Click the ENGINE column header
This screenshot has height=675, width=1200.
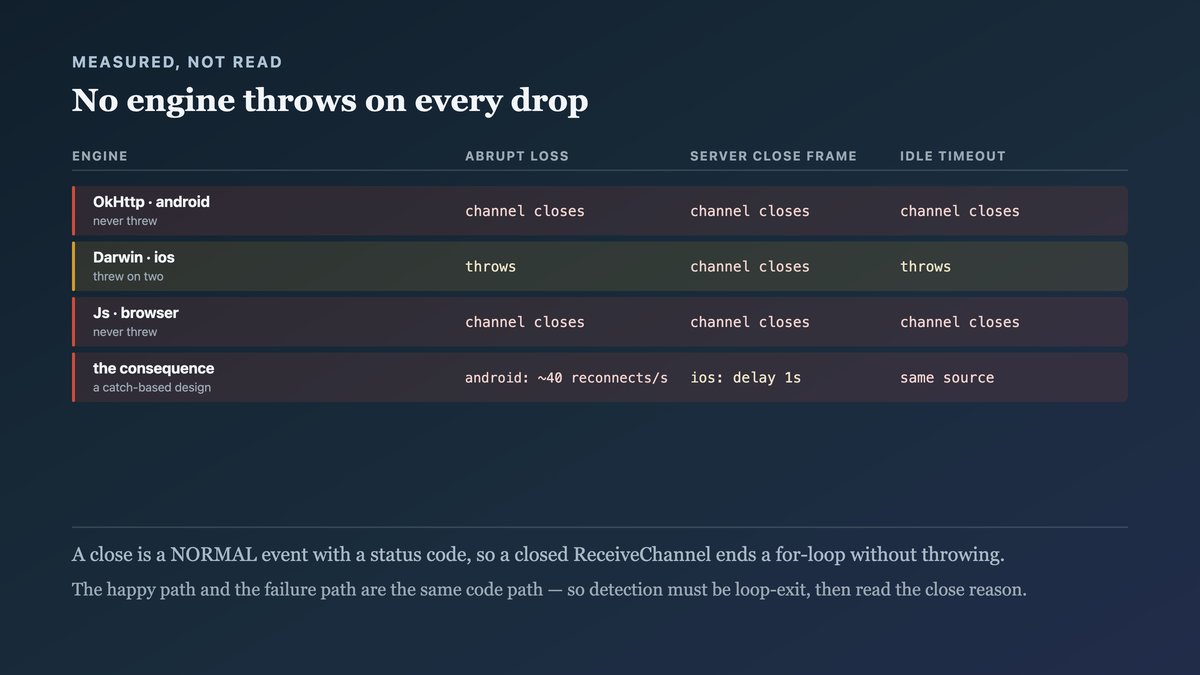(100, 156)
